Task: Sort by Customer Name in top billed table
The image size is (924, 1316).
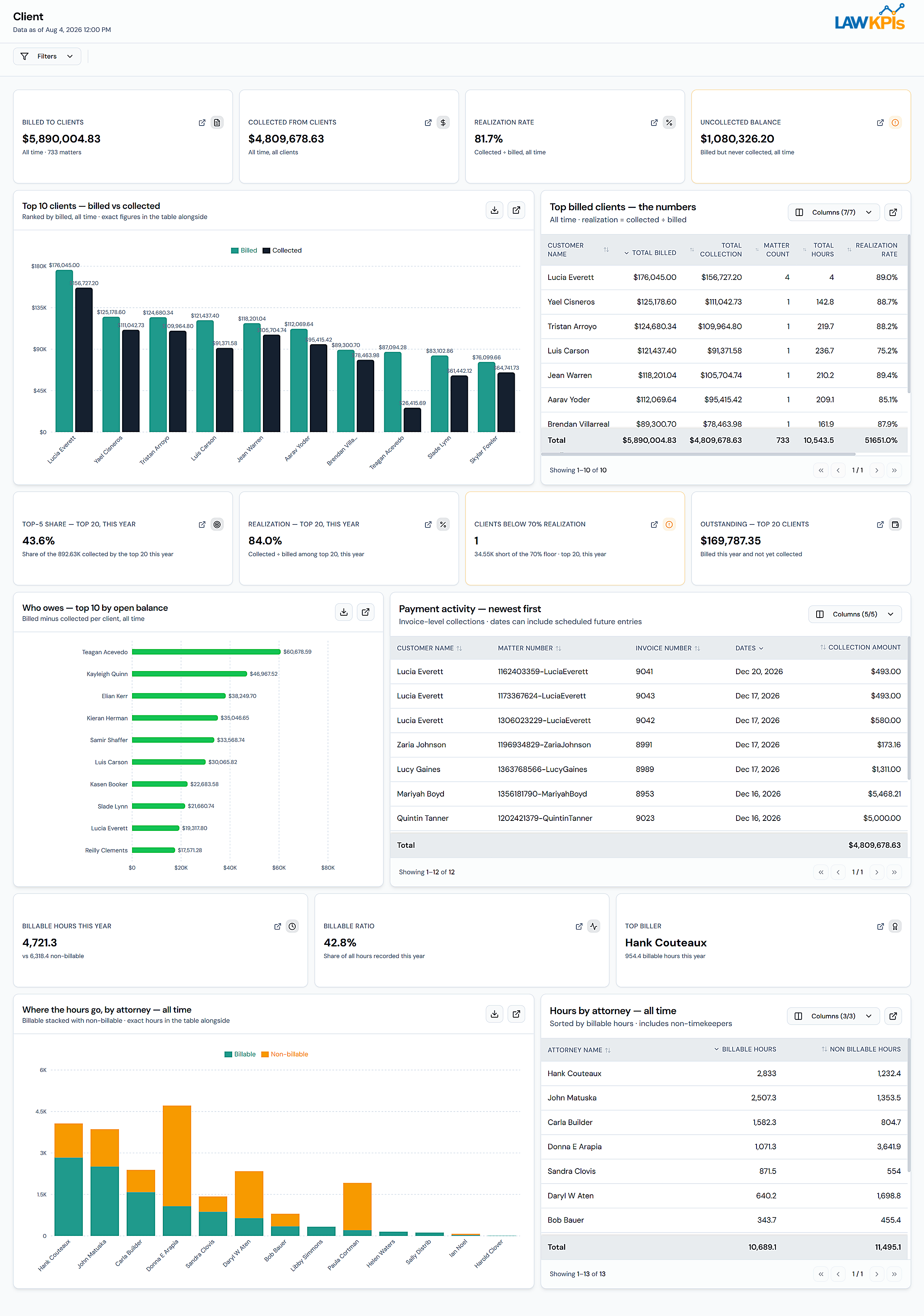Action: click(x=578, y=250)
